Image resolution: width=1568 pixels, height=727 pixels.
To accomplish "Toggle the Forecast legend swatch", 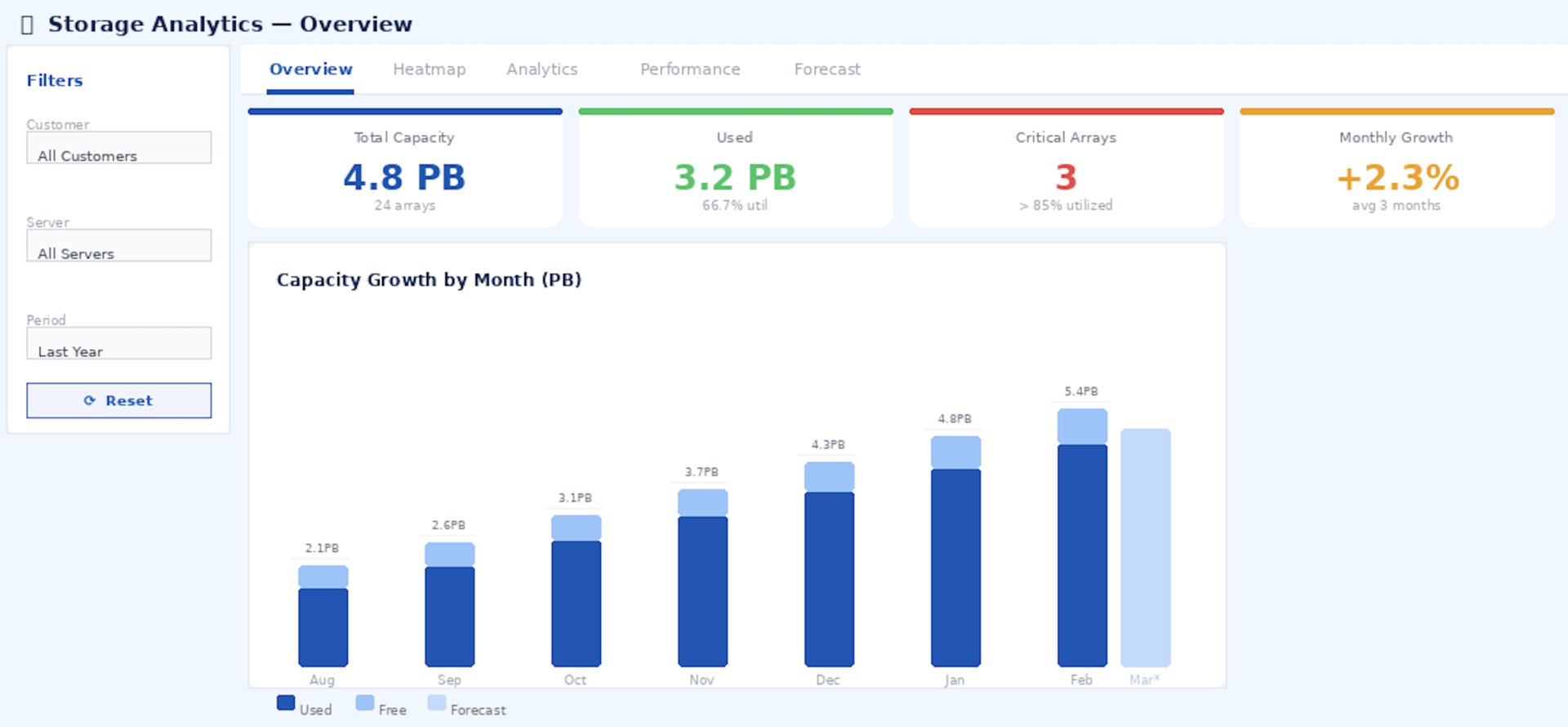I will 437,703.
